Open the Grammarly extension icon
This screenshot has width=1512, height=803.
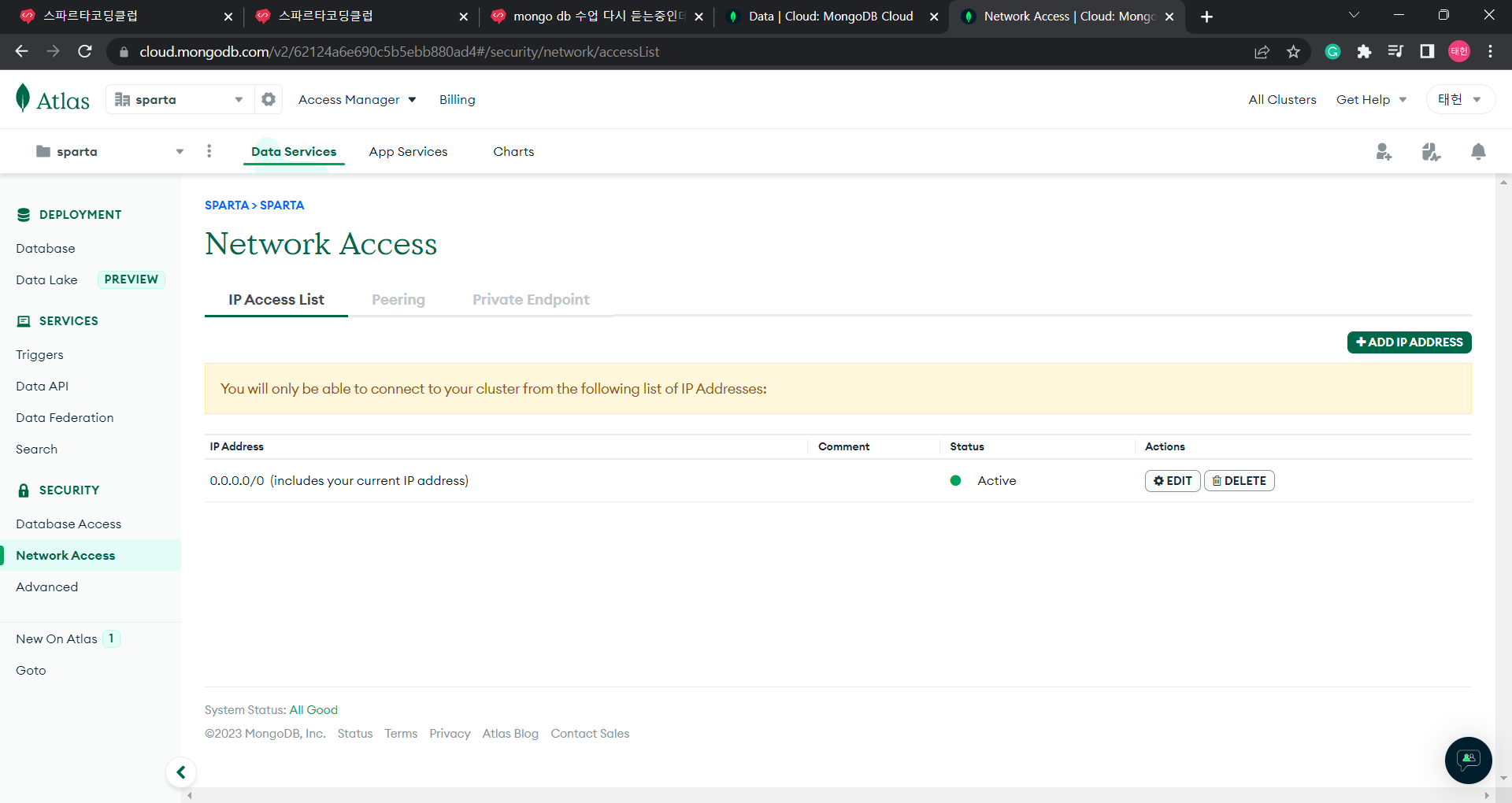[x=1332, y=51]
